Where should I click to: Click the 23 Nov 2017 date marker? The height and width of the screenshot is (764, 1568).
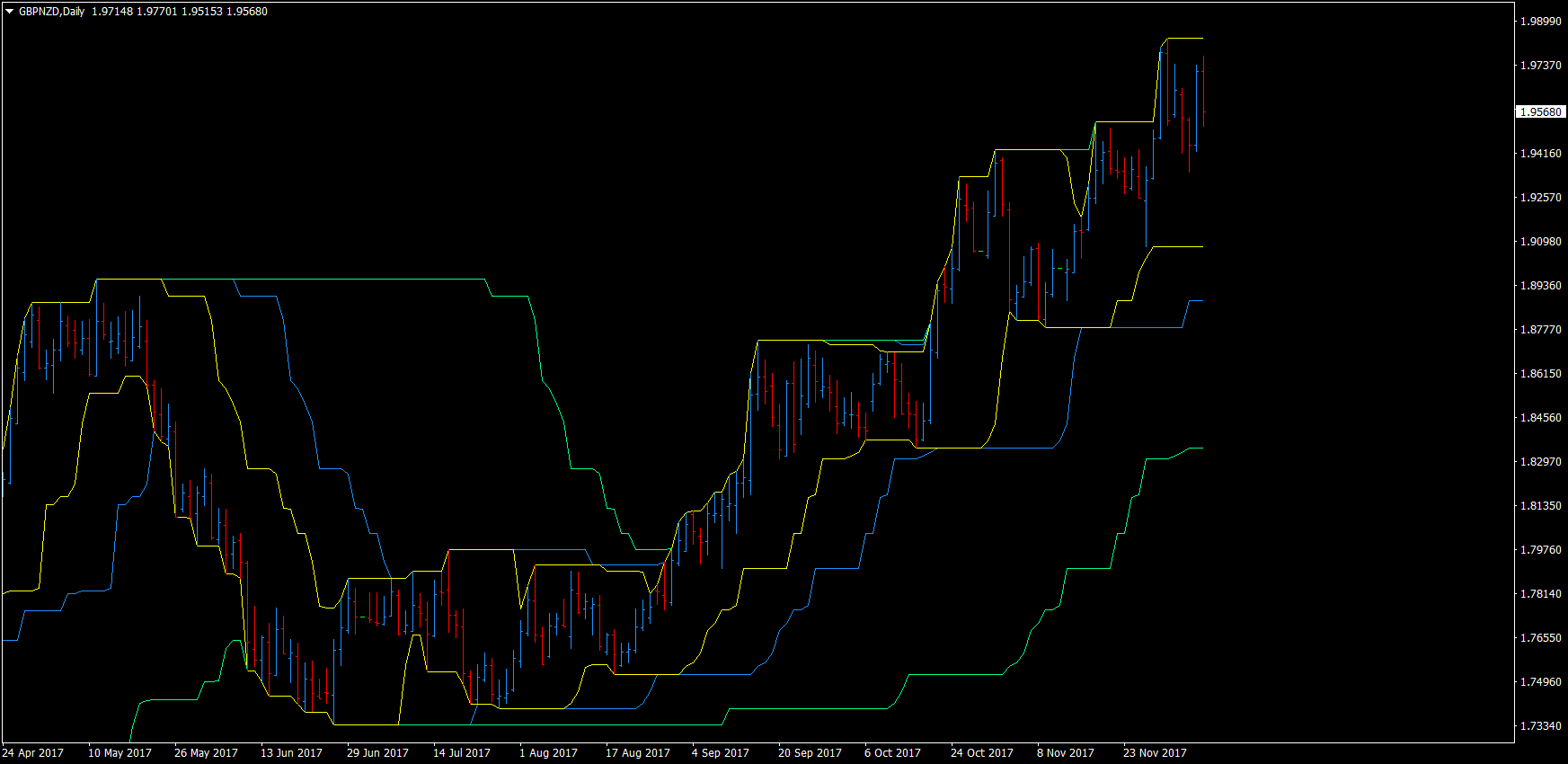click(1155, 753)
